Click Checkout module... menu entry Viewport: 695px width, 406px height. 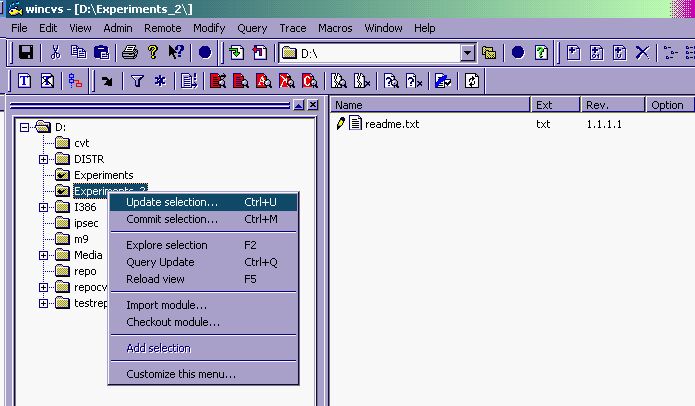click(172, 322)
